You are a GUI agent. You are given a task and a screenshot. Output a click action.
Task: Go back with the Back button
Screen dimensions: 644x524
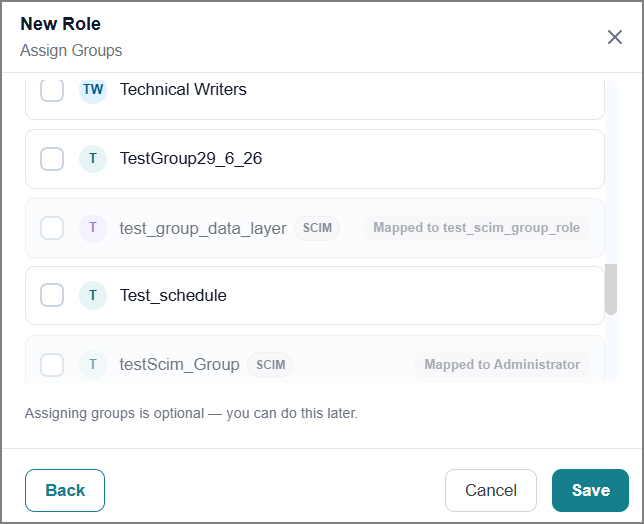[65, 490]
